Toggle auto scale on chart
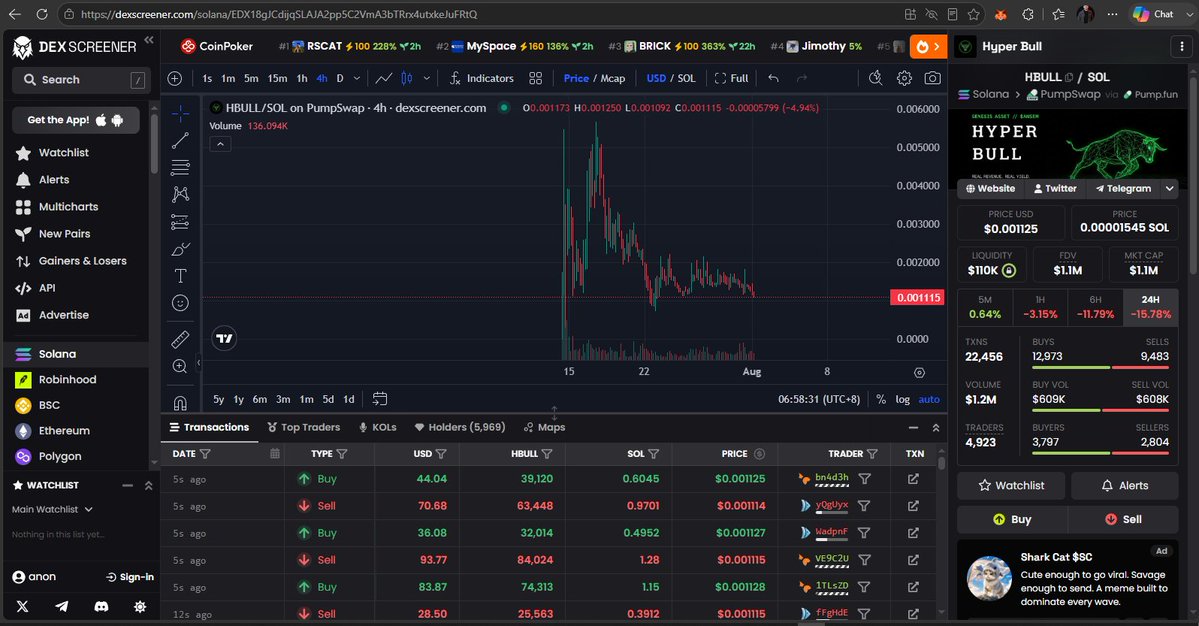1199x626 pixels. [928, 399]
